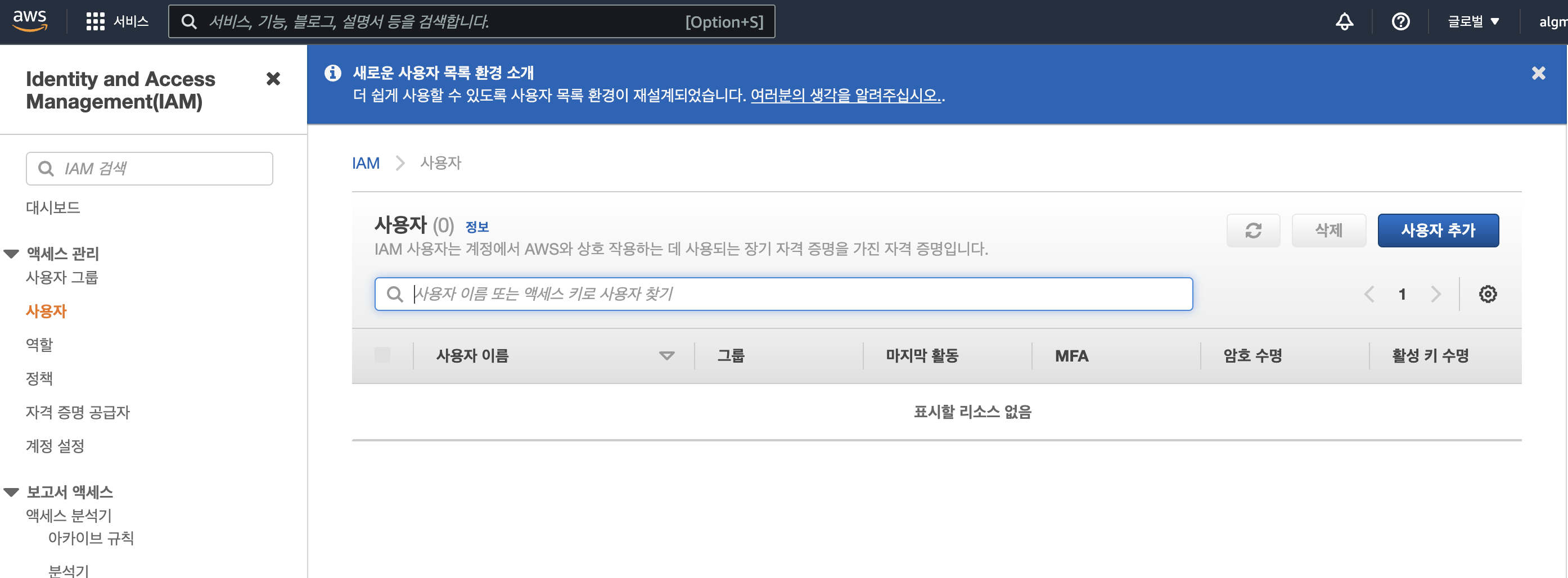
Task: Refresh the users list
Action: tap(1252, 231)
